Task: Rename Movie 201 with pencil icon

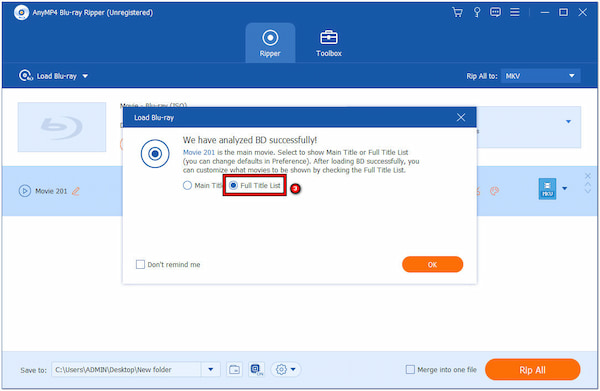Action: [76, 191]
